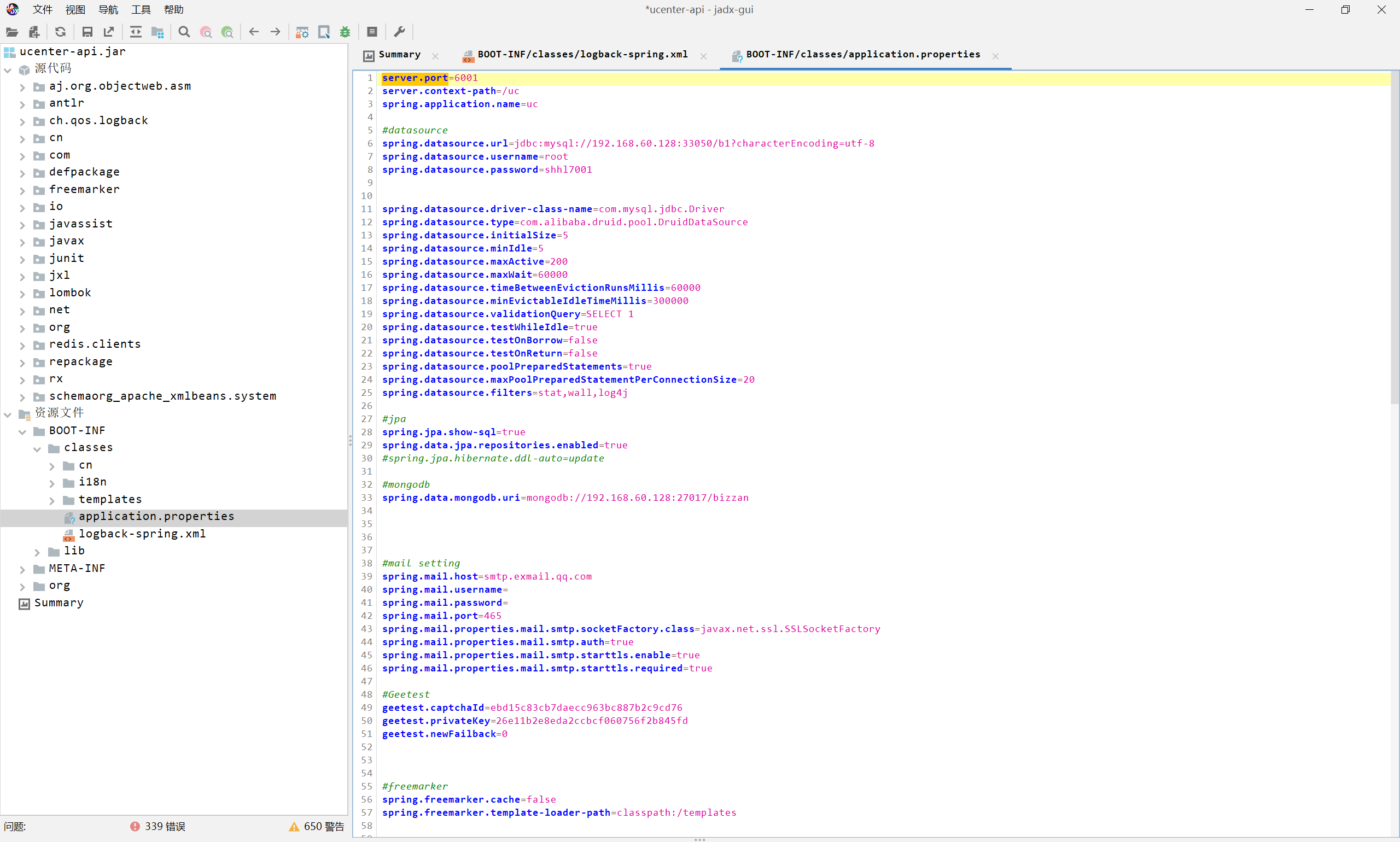
Task: Click the yellow warning triangle icon
Action: [294, 827]
